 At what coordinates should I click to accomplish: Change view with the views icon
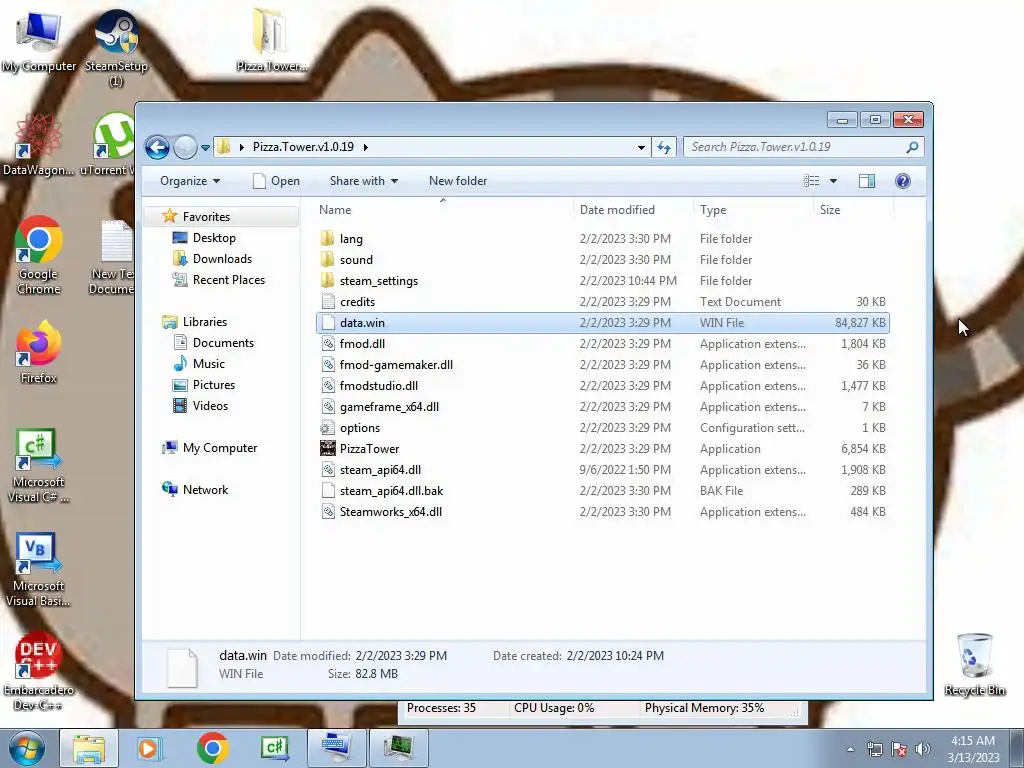tap(812, 181)
